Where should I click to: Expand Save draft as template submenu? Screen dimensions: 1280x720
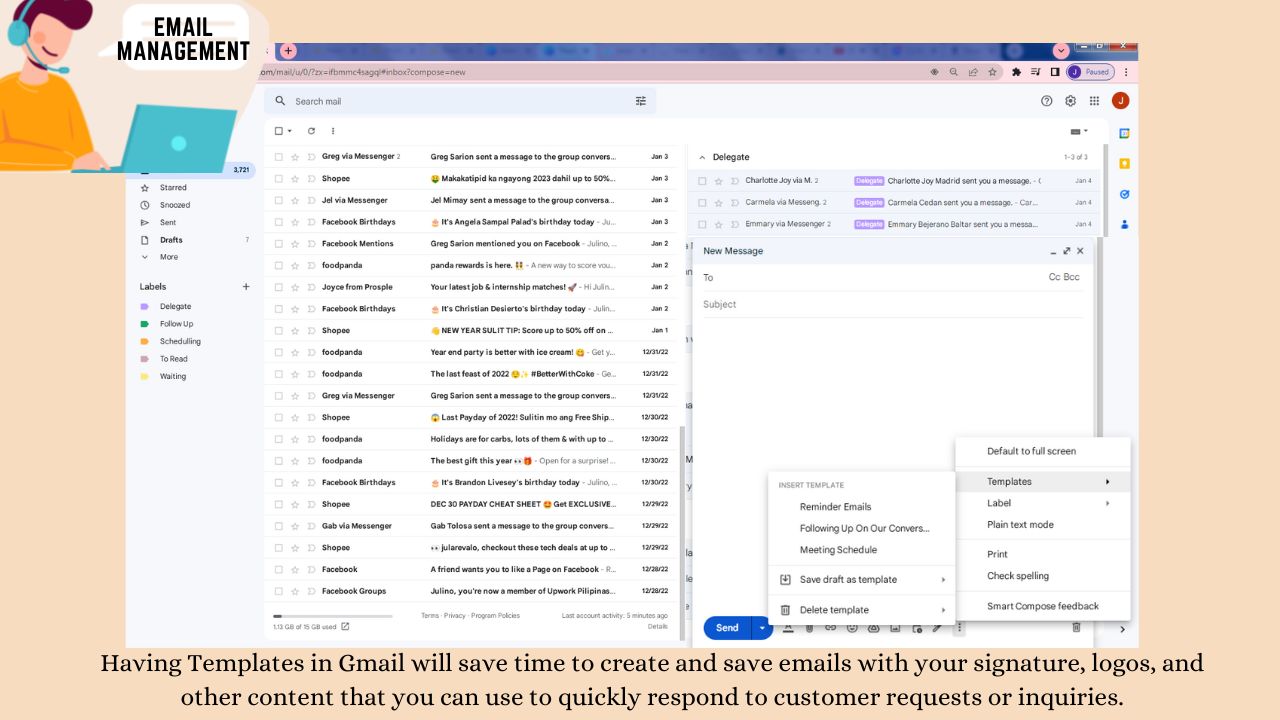(943, 580)
